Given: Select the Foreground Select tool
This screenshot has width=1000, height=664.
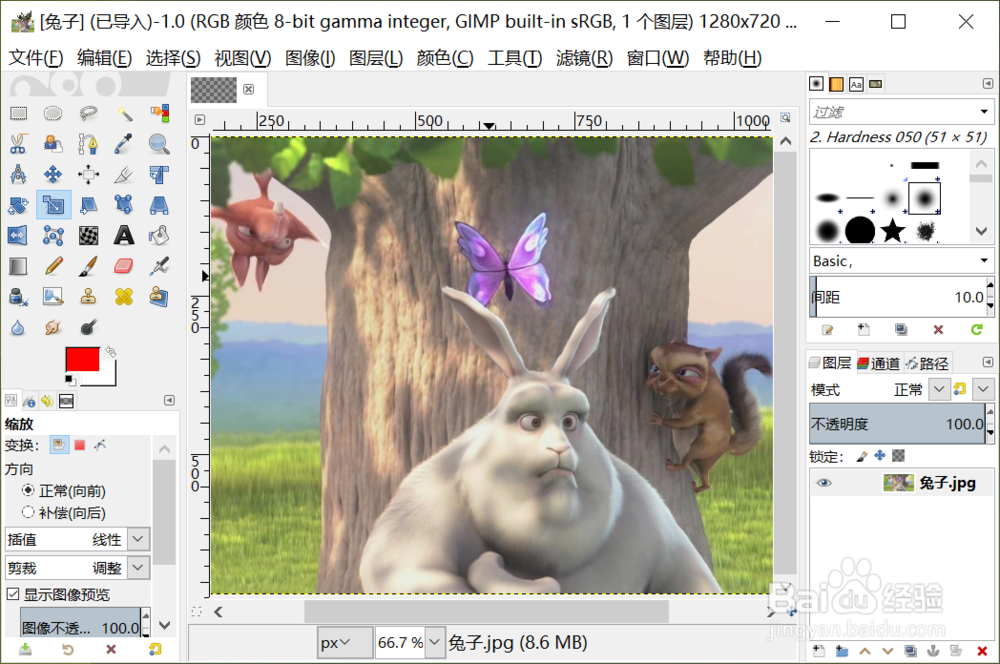Looking at the screenshot, I should [53, 144].
